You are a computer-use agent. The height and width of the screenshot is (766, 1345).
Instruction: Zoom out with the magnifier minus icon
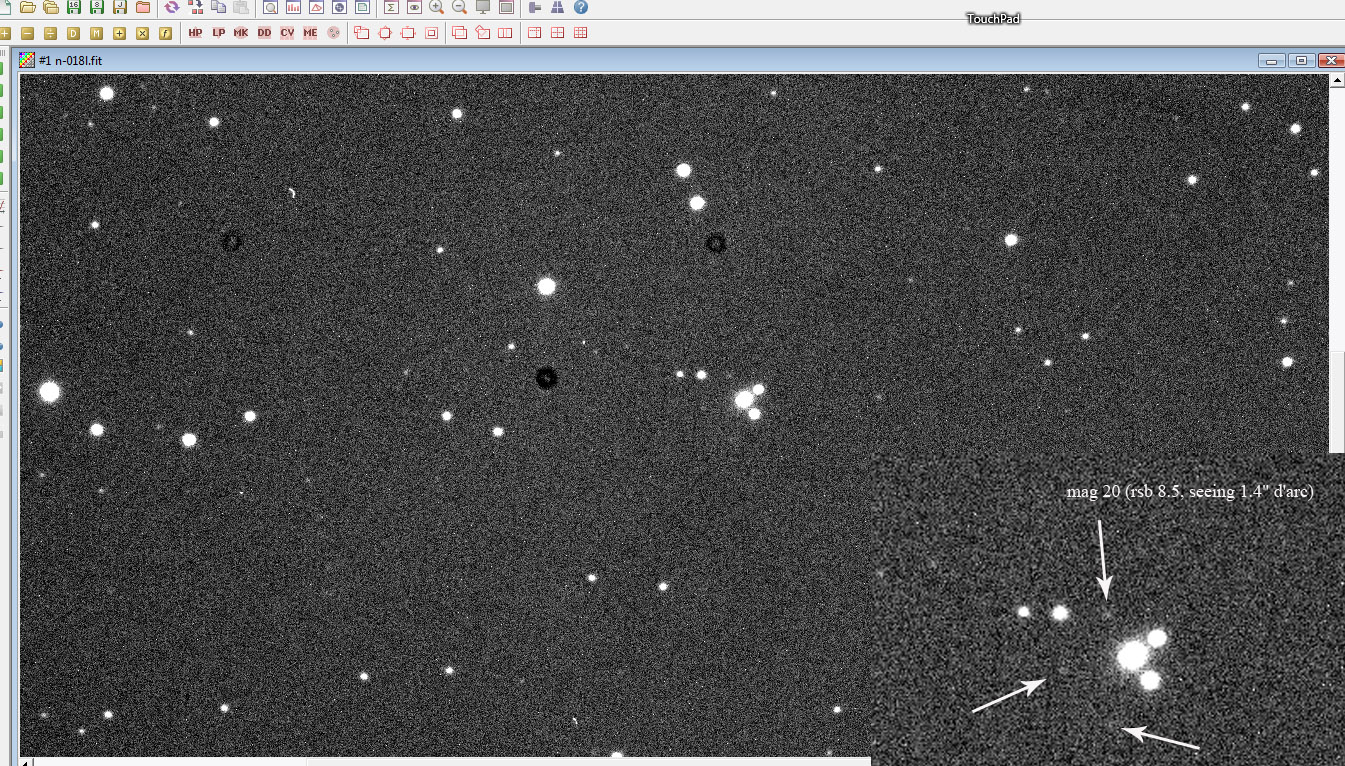tap(460, 7)
